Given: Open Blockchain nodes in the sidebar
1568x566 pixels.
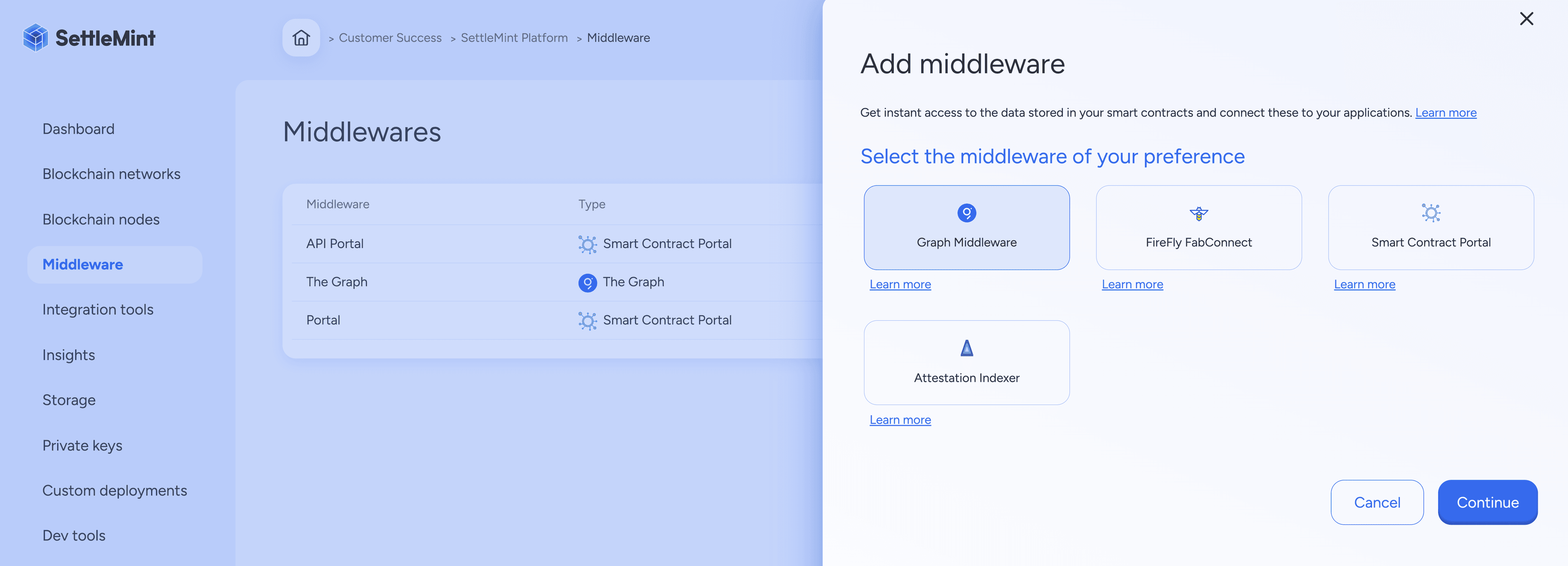Looking at the screenshot, I should 101,219.
